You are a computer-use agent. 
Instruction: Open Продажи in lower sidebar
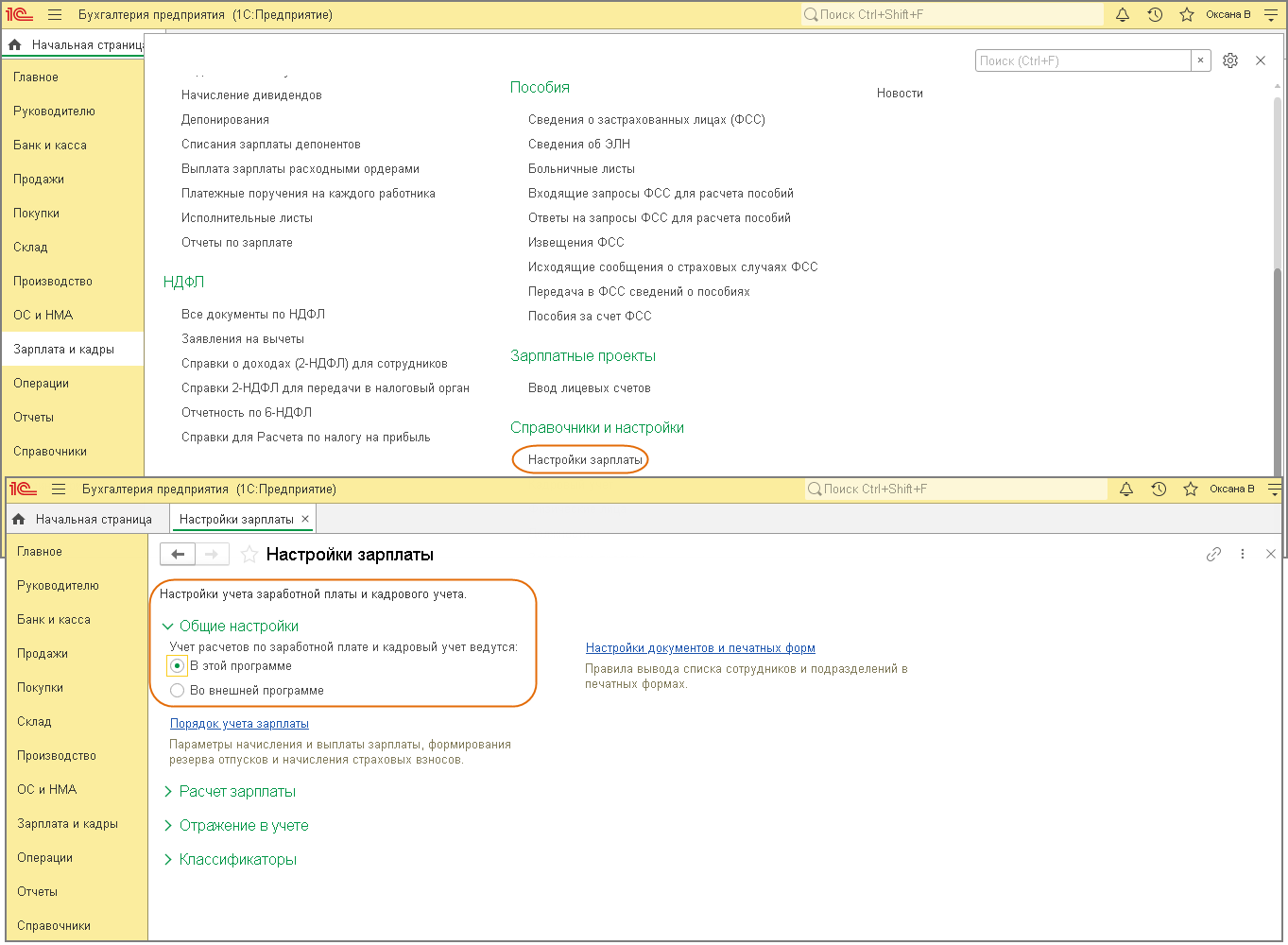pos(77,654)
